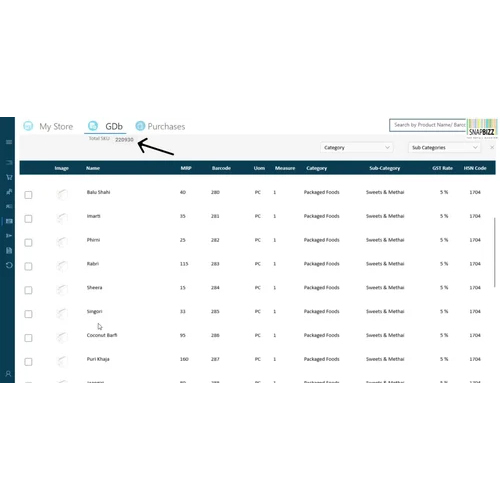
Task: Switch to the Purchases tab
Action: (x=166, y=126)
